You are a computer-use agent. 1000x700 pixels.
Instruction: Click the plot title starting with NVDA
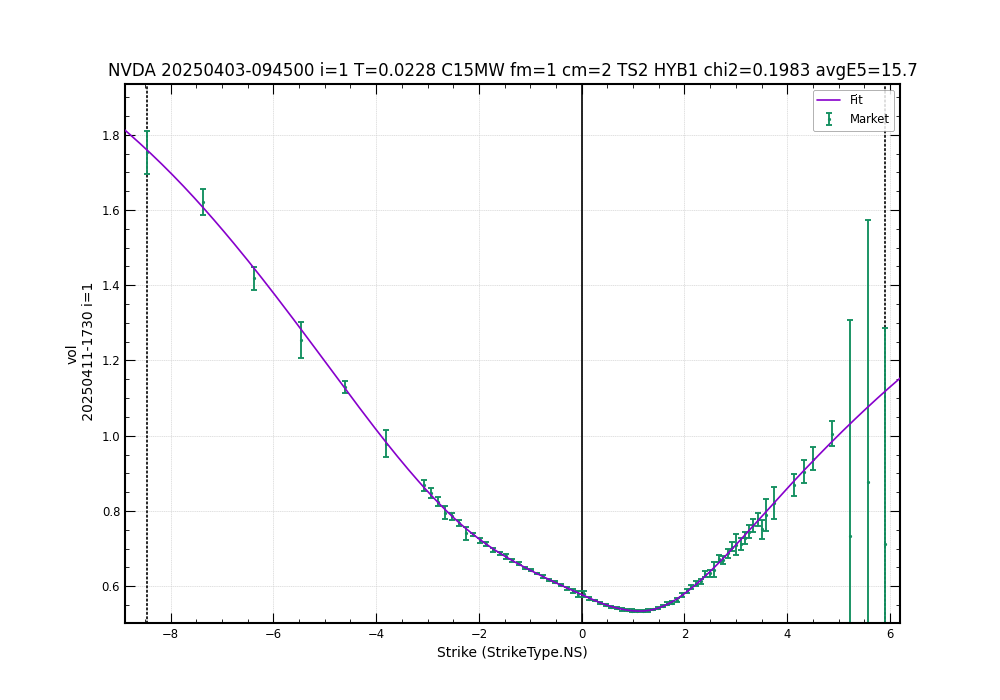(512, 71)
